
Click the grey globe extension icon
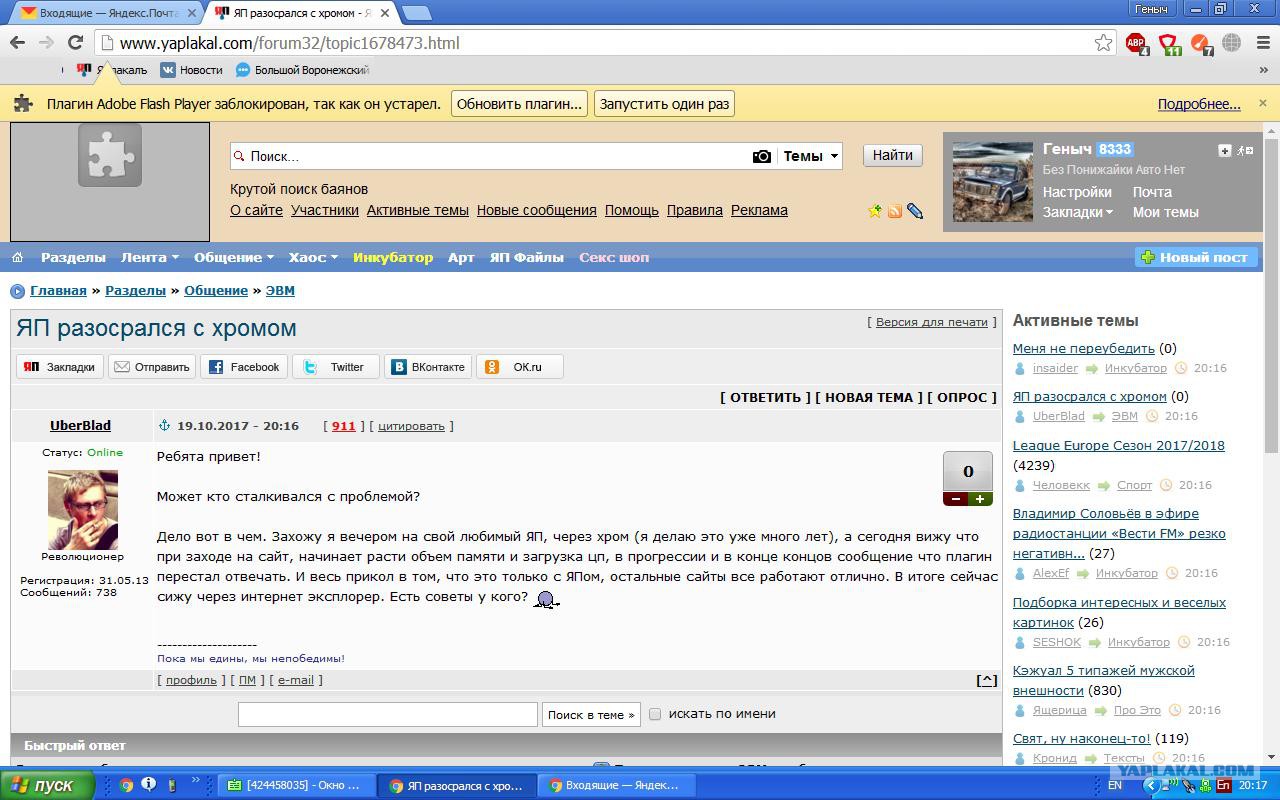point(1232,42)
